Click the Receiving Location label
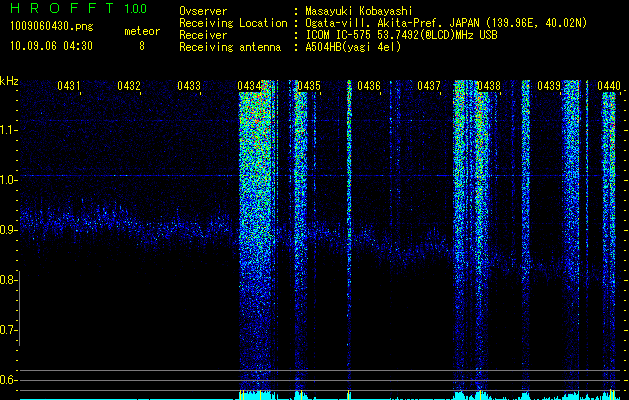629x400 pixels. click(x=233, y=23)
